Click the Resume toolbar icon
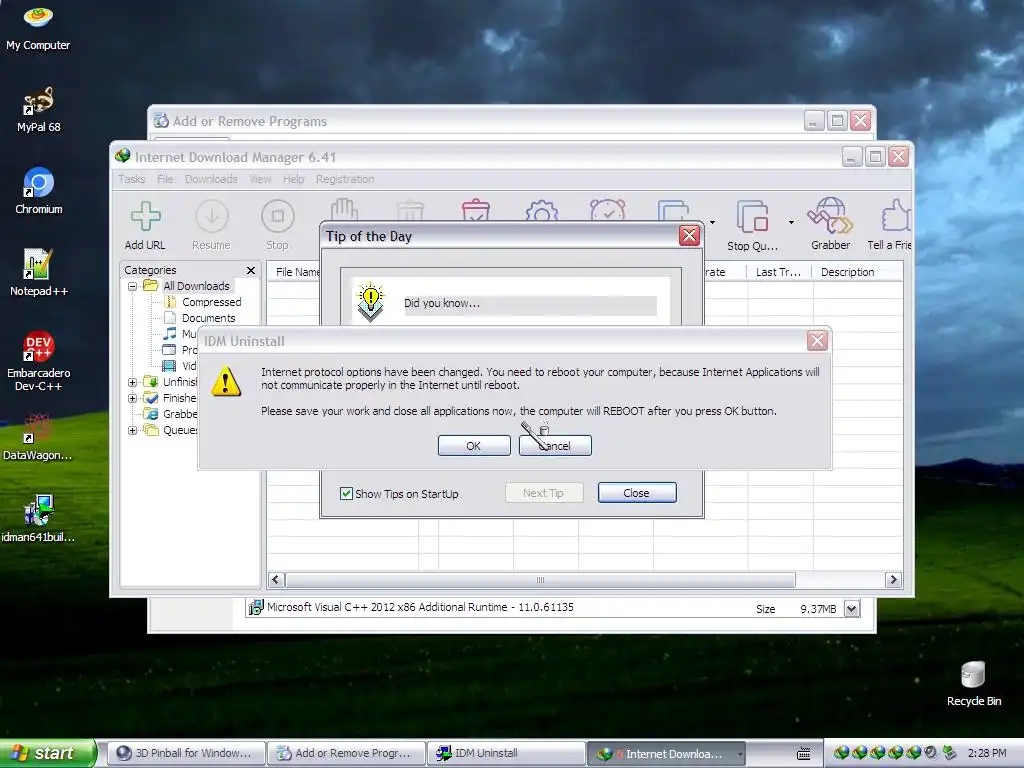Screen dimensions: 1024x768 point(212,216)
